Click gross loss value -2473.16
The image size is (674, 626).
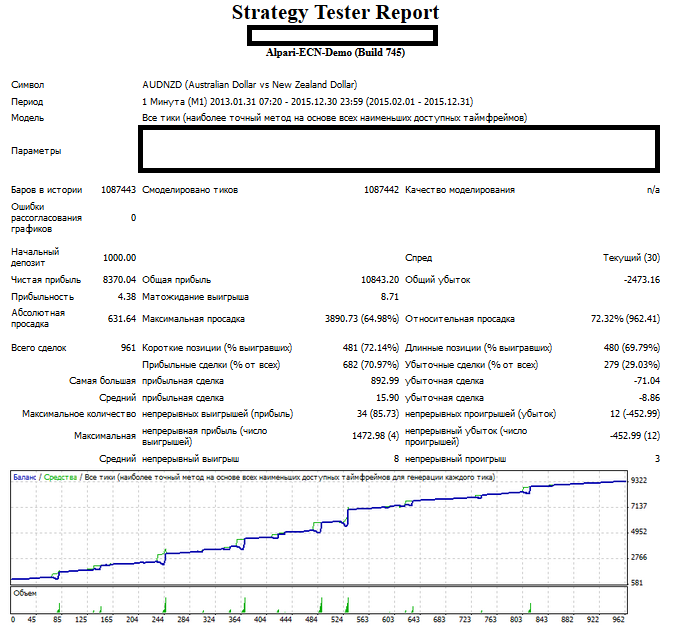pyautogui.click(x=642, y=279)
